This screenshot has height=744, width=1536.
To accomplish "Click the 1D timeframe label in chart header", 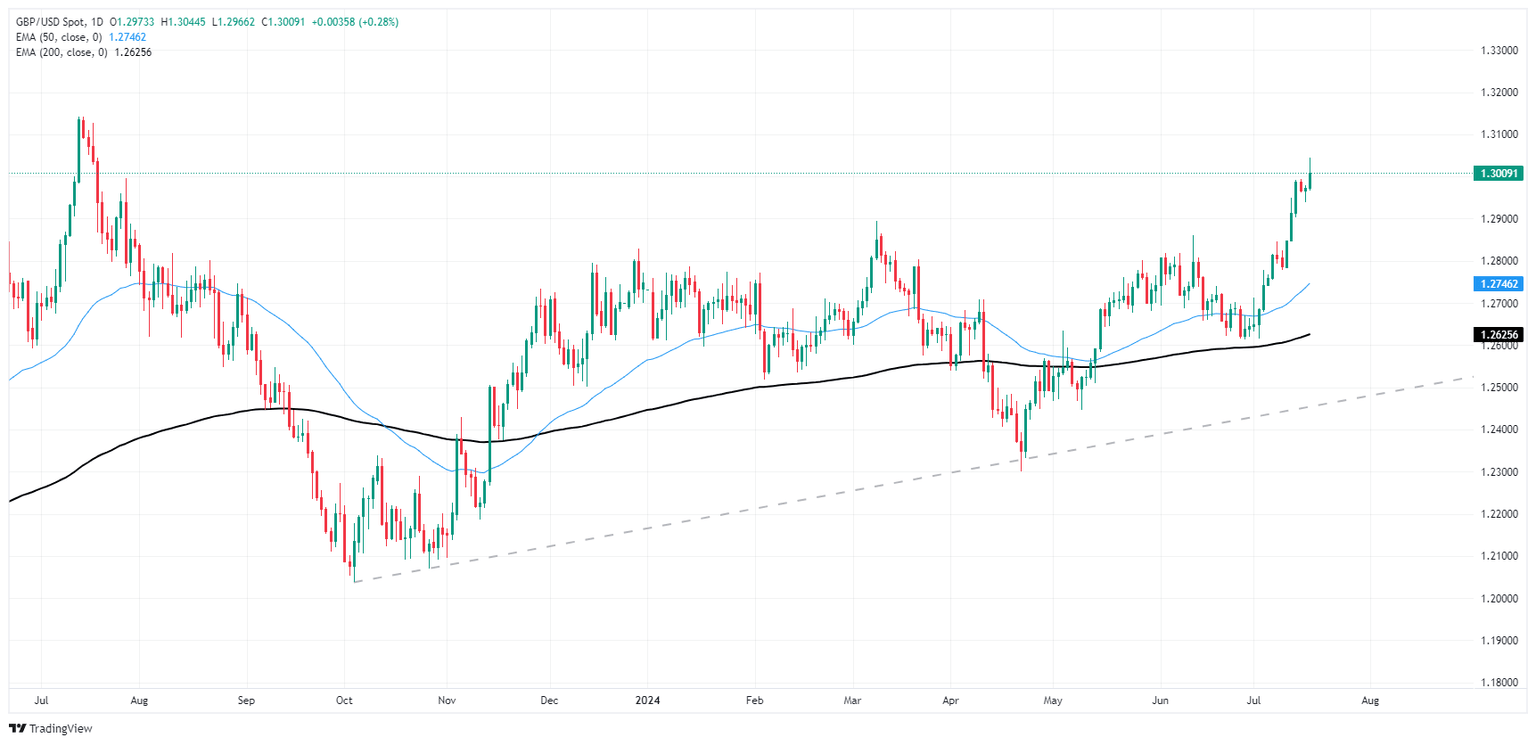I will point(97,22).
